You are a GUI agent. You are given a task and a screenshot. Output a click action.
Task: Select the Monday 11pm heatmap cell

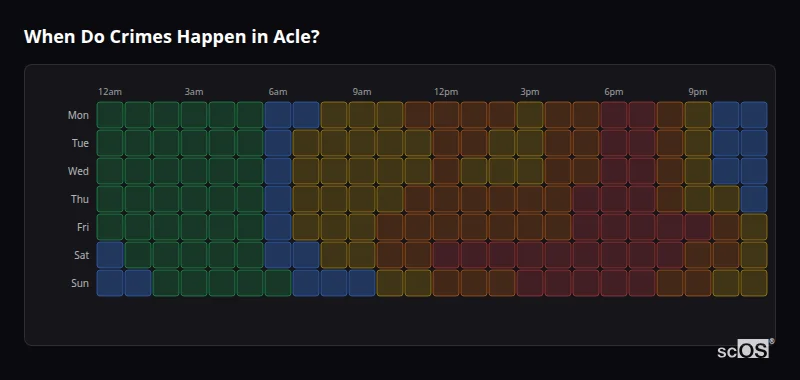pos(754,115)
